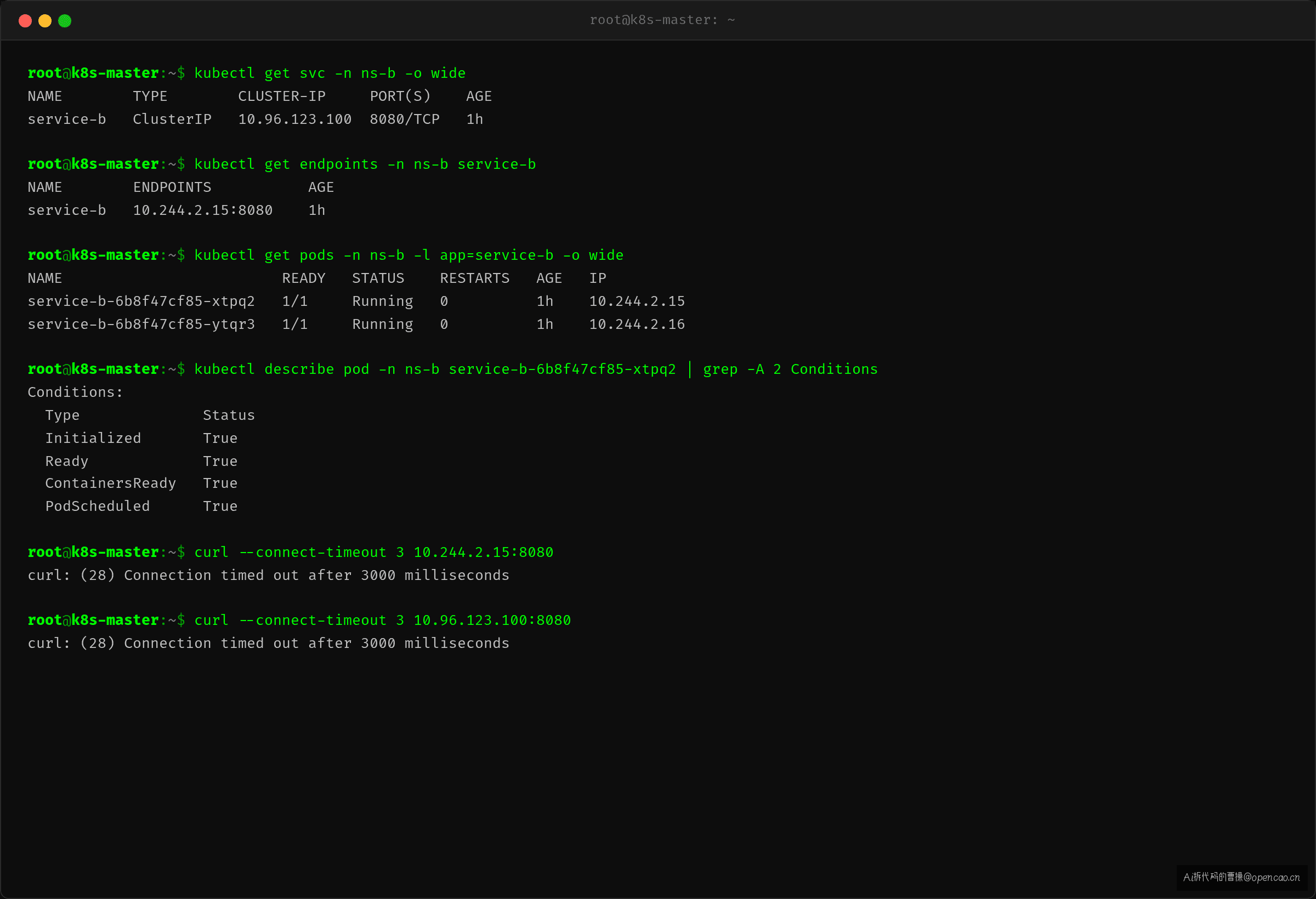Click the red close window button
The image size is (1316, 899).
click(25, 21)
